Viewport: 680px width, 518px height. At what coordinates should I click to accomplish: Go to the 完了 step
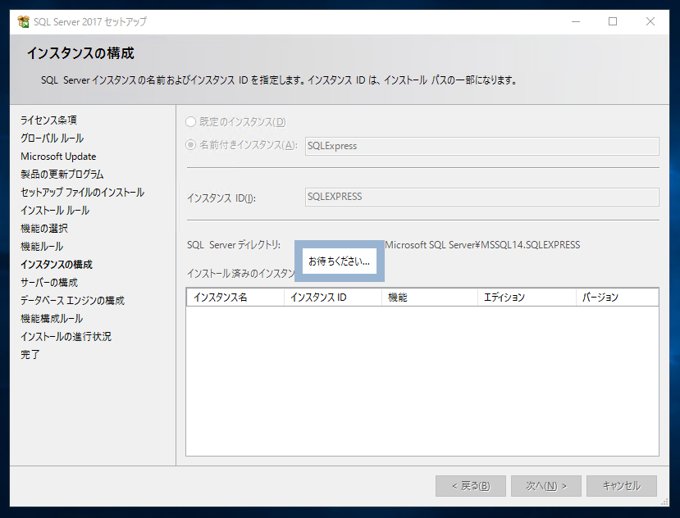click(30, 354)
